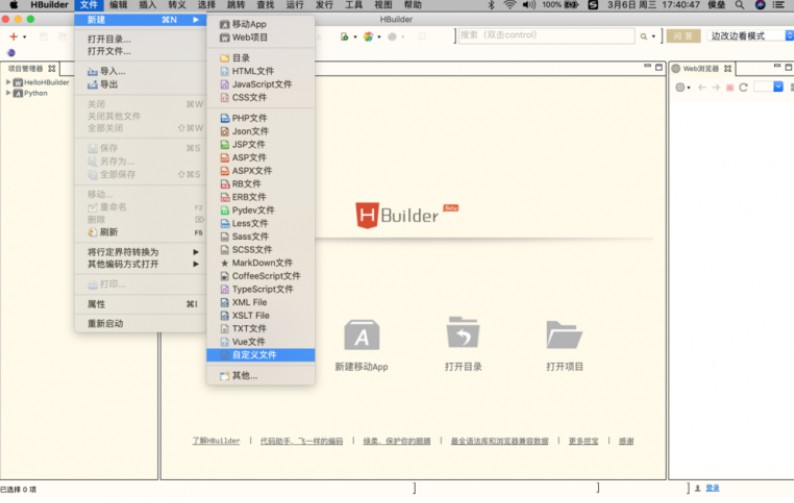Open the 了解HBuilder link

(x=216, y=441)
